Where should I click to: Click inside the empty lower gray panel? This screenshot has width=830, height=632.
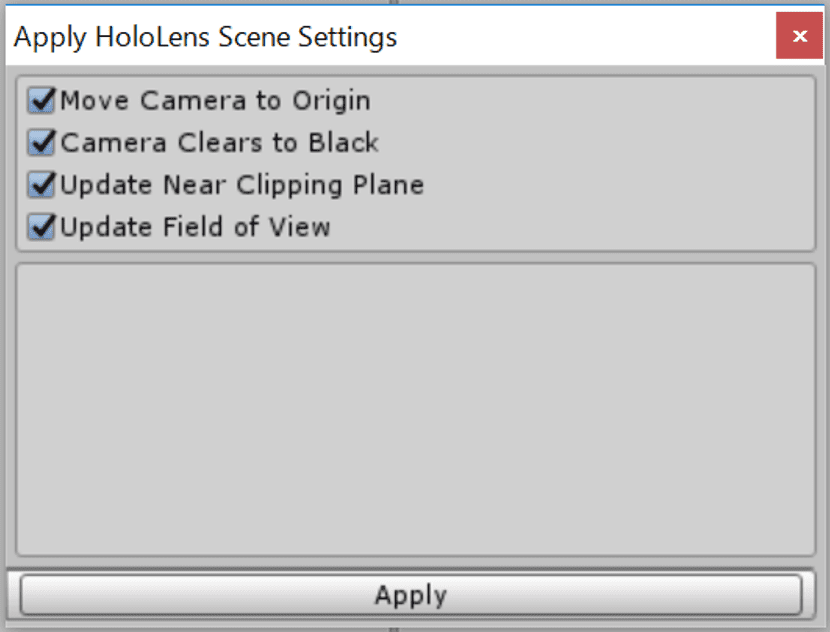coord(416,409)
